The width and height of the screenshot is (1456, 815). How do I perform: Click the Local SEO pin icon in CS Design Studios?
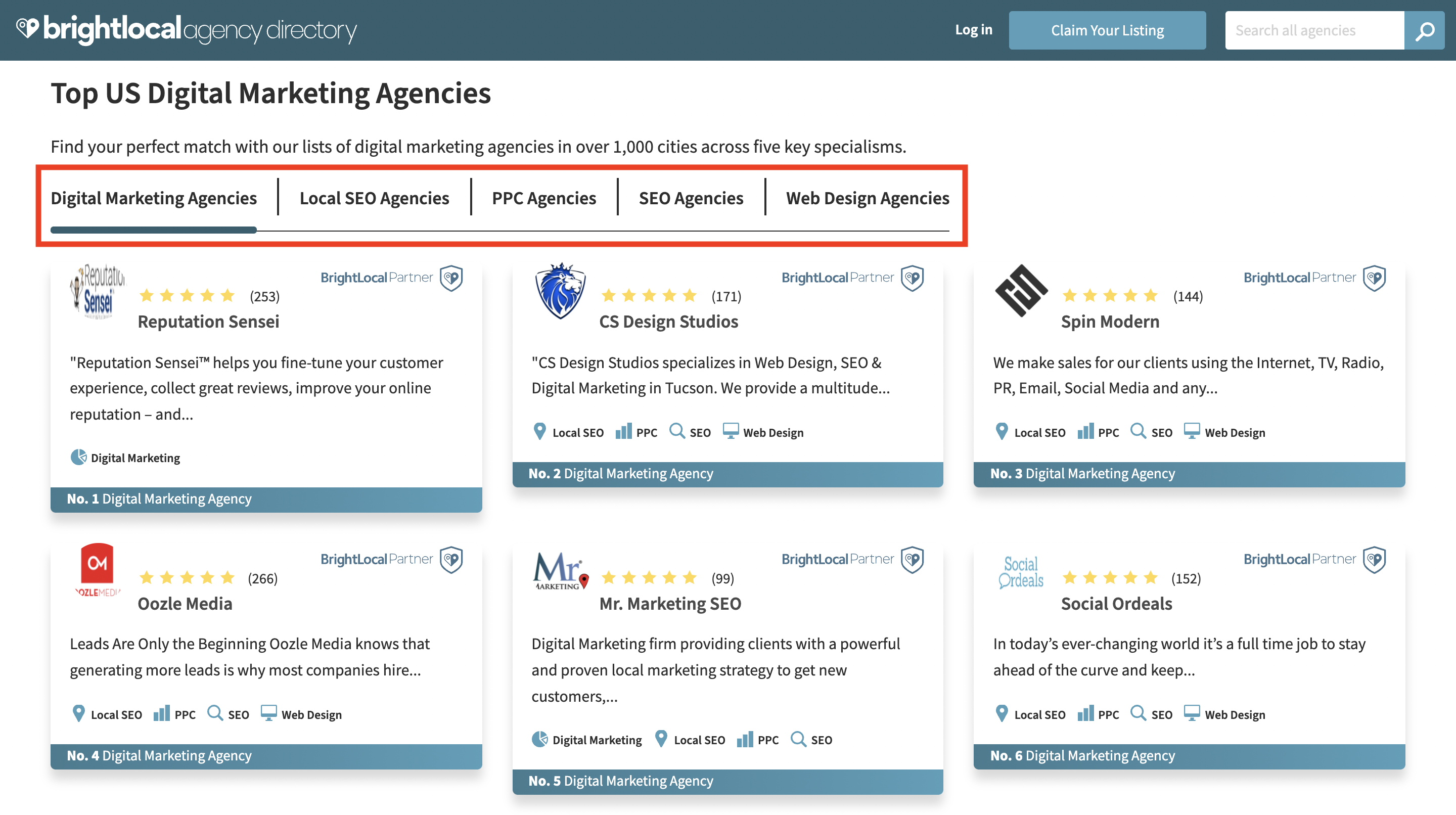[540, 431]
